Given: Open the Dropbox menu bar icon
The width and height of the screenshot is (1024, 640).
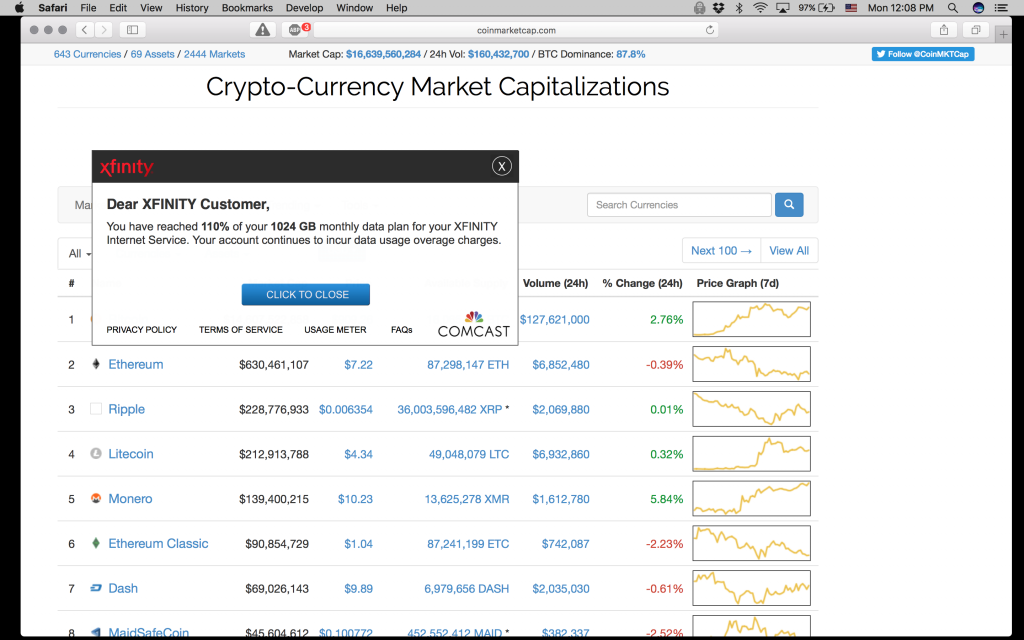Looking at the screenshot, I should (718, 8).
